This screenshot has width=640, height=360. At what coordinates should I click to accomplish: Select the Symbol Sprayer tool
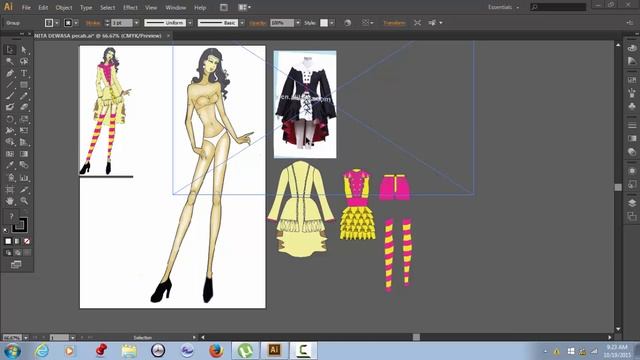tap(10, 178)
